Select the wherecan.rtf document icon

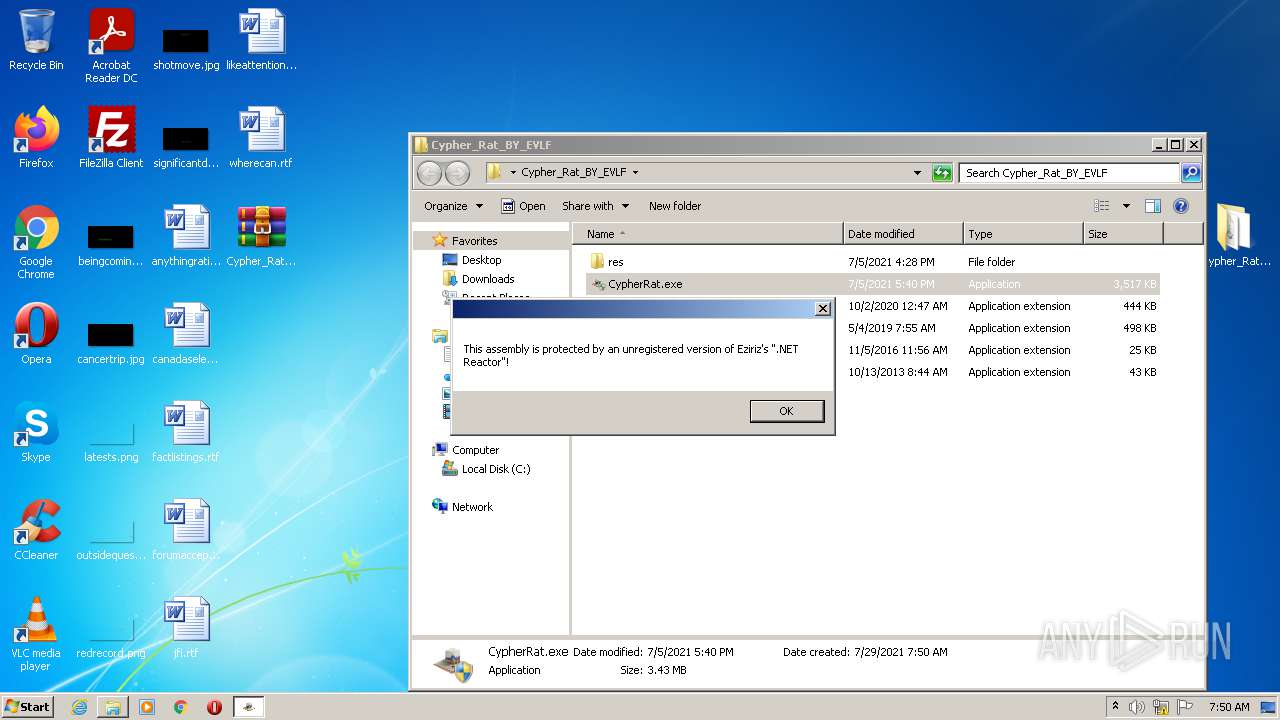coord(261,138)
